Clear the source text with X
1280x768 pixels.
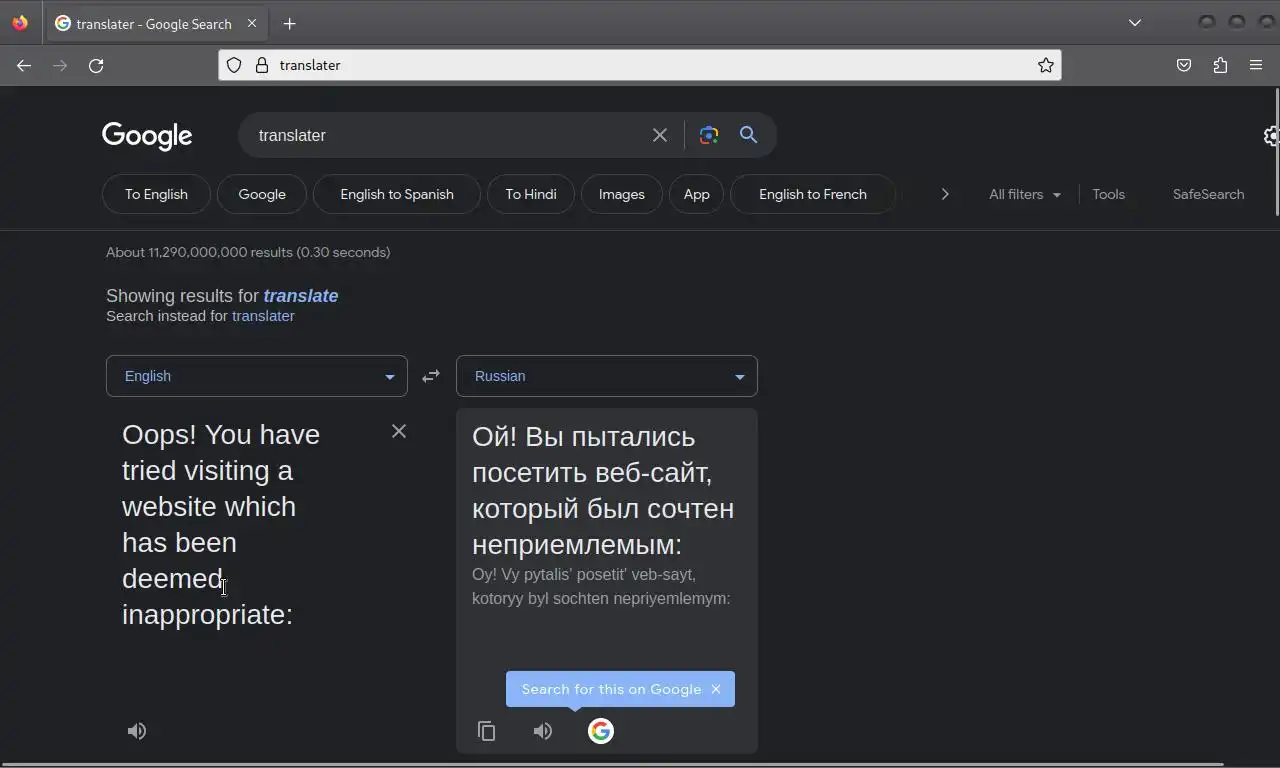point(399,431)
